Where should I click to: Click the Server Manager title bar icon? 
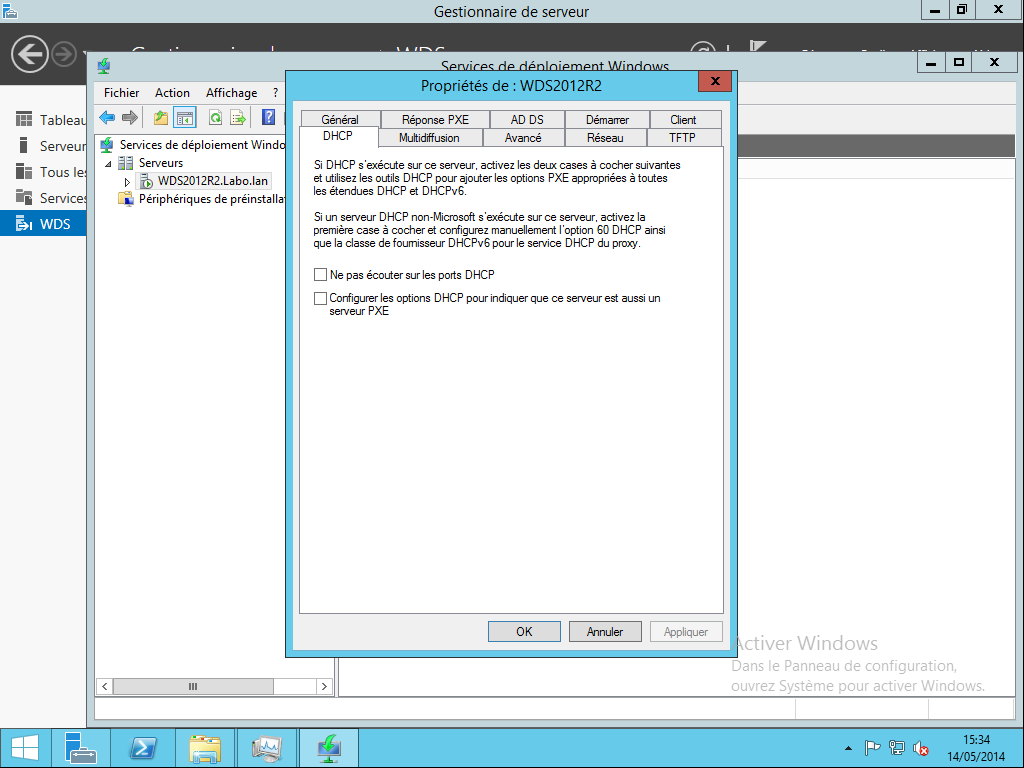9,10
